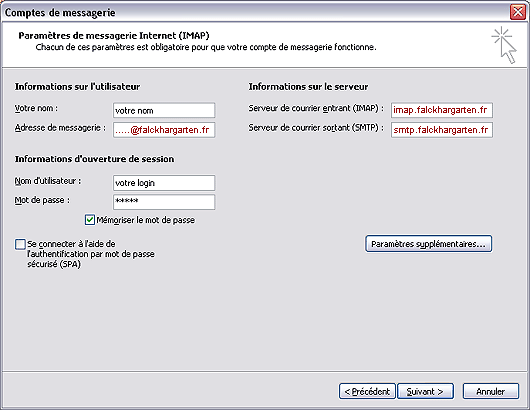
Task: Click the label "Mémoriser le mot de passe"
Action: click(x=146, y=220)
